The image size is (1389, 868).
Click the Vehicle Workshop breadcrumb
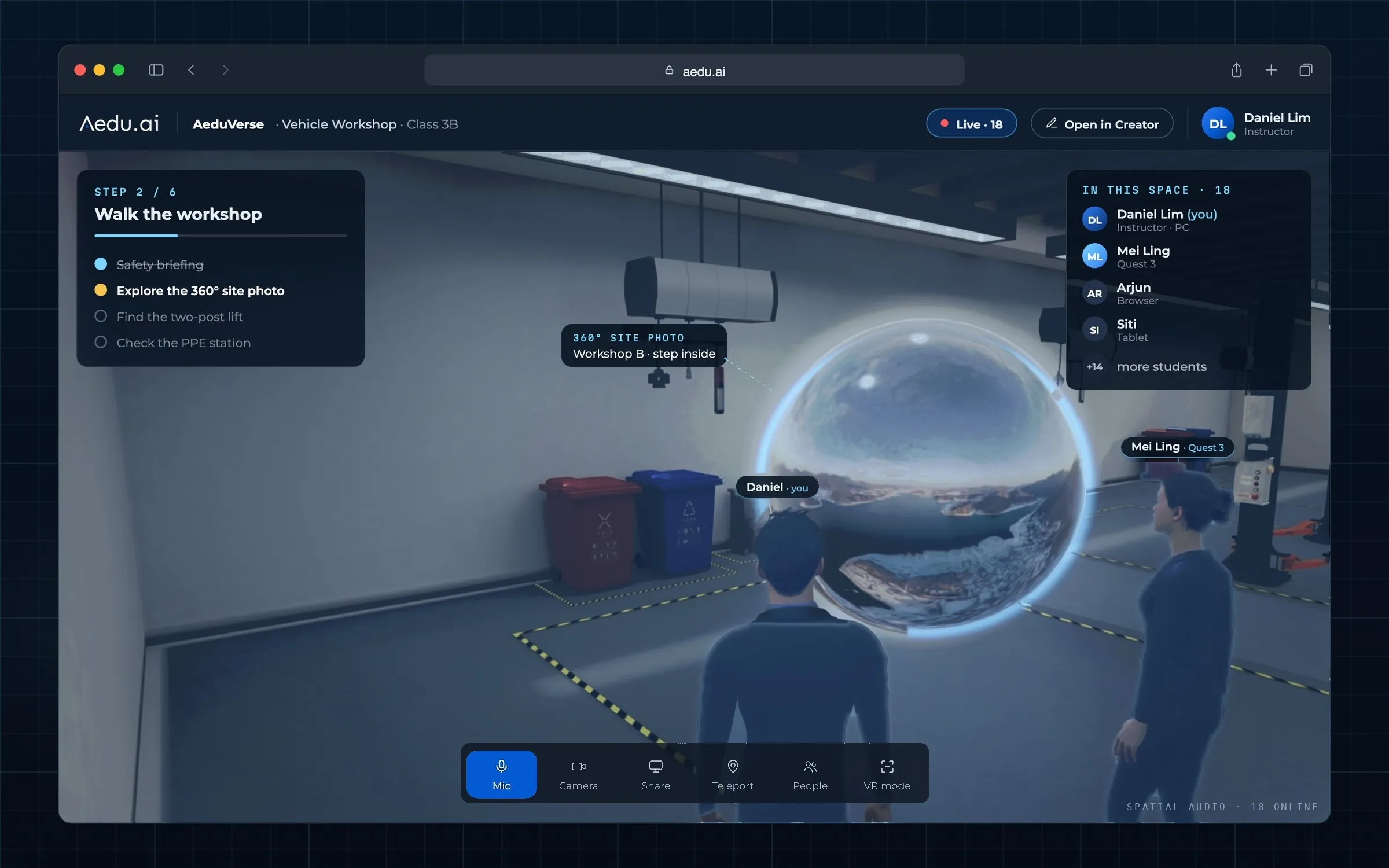pyautogui.click(x=339, y=124)
